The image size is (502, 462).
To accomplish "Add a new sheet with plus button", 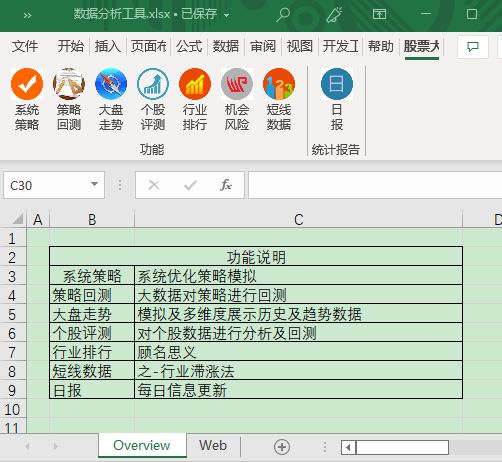I will click(x=282, y=447).
